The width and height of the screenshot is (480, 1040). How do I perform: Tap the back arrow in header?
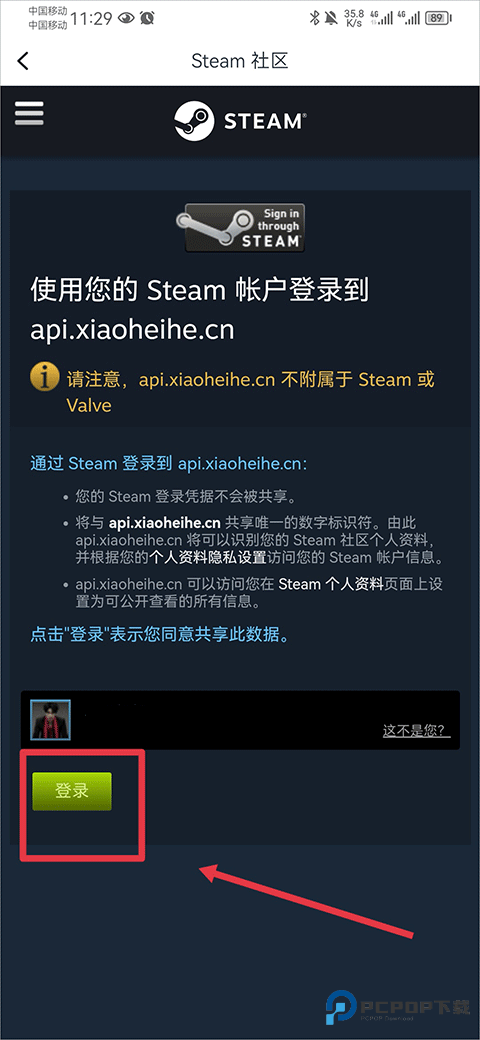[x=23, y=61]
